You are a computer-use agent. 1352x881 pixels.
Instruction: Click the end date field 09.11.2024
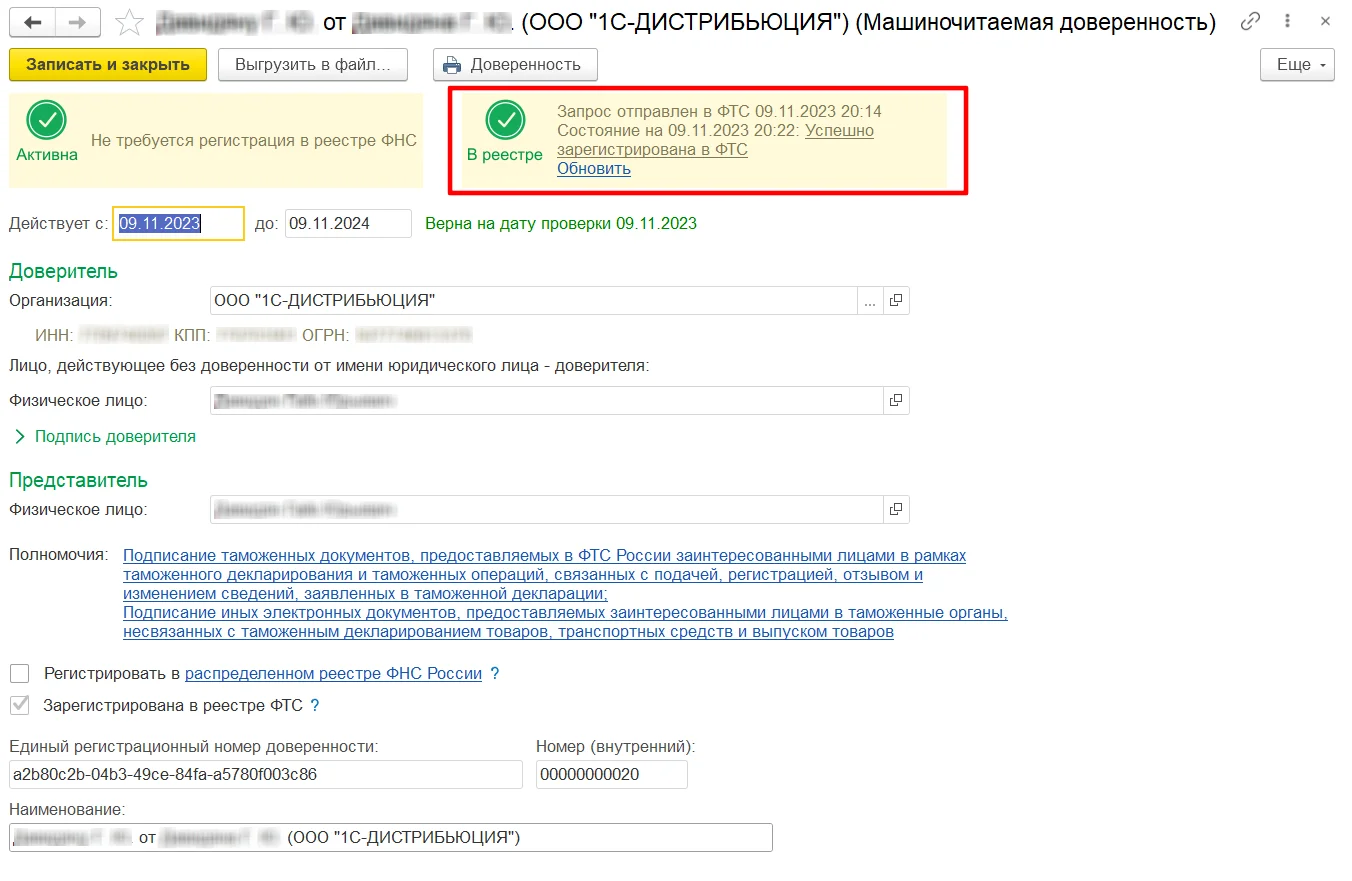pos(348,224)
